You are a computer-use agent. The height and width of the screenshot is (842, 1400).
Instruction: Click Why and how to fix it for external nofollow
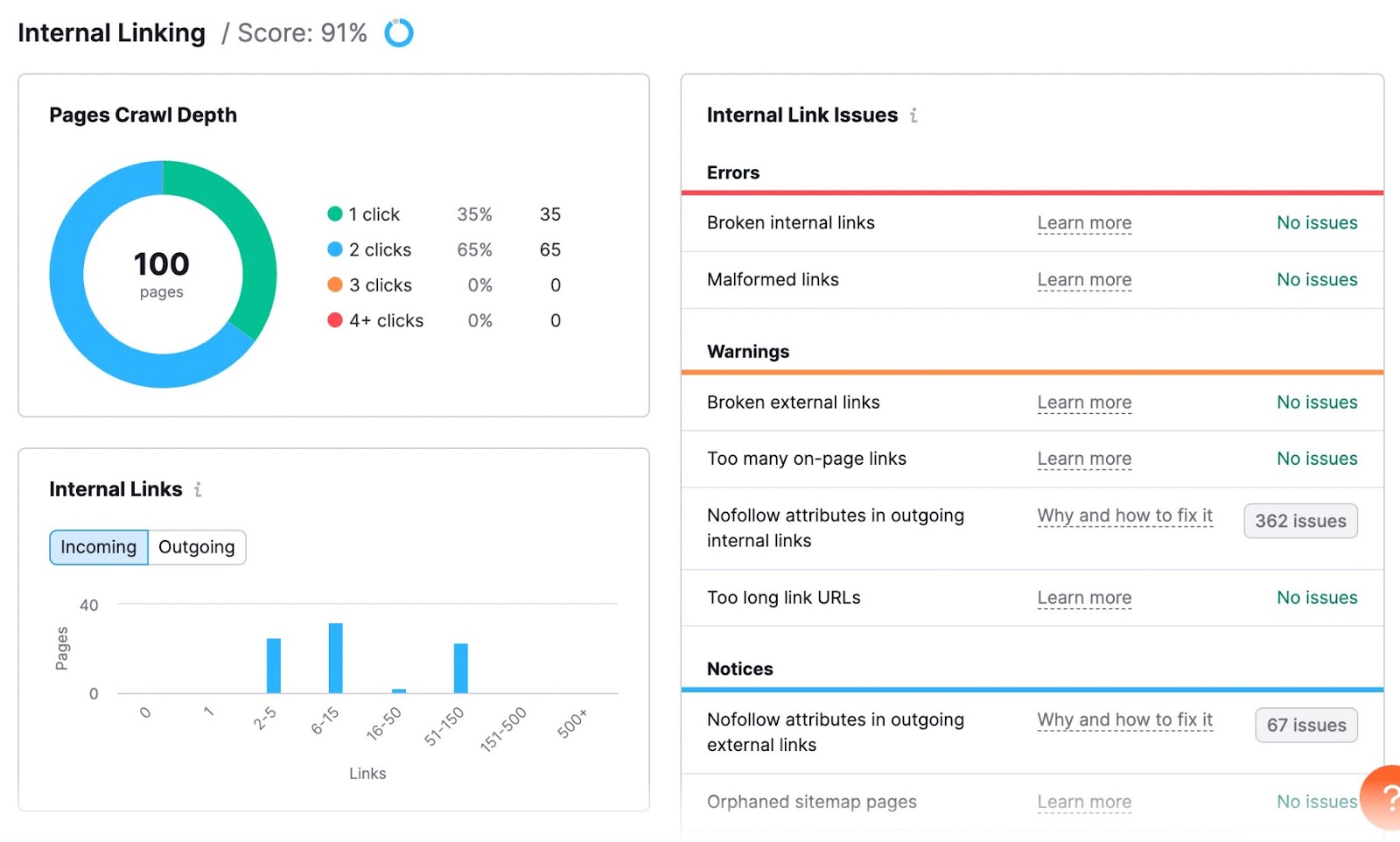(x=1124, y=719)
